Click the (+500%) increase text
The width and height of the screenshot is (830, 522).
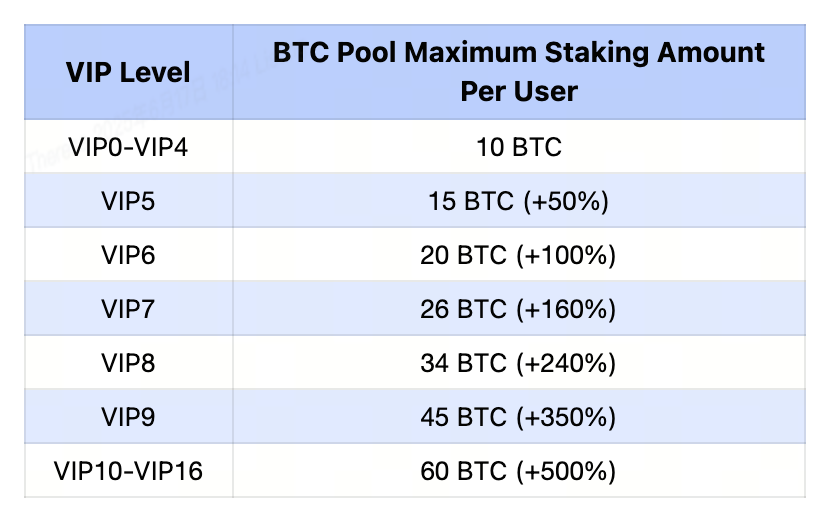tap(565, 471)
